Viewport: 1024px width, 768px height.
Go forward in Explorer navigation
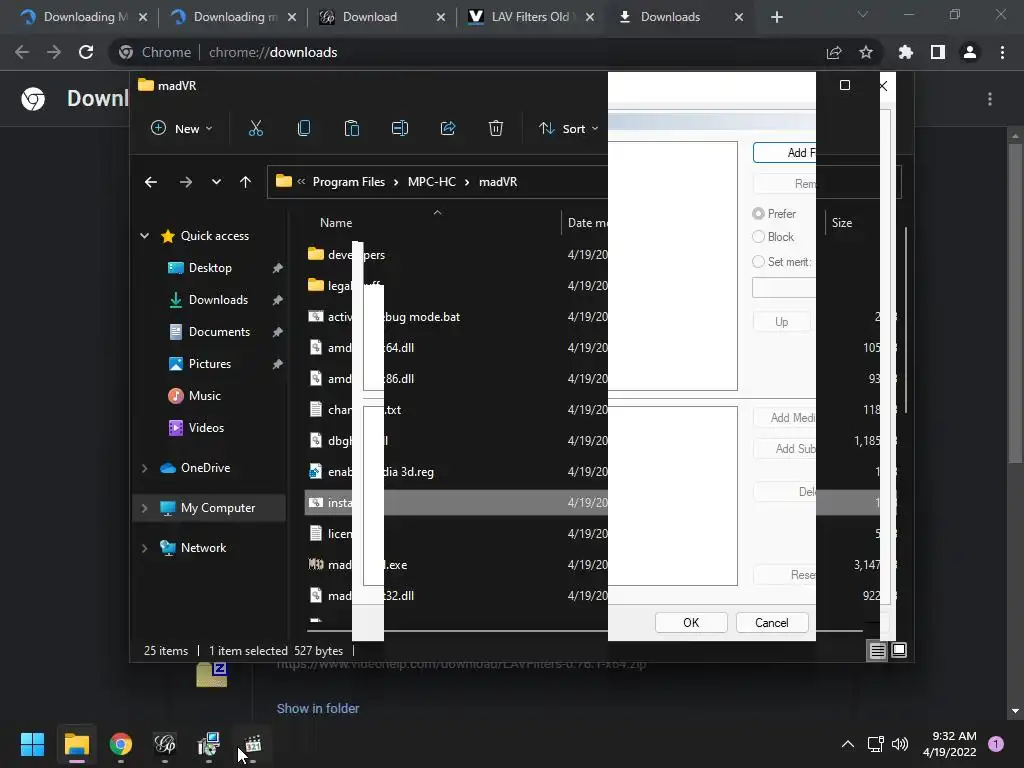click(x=185, y=182)
